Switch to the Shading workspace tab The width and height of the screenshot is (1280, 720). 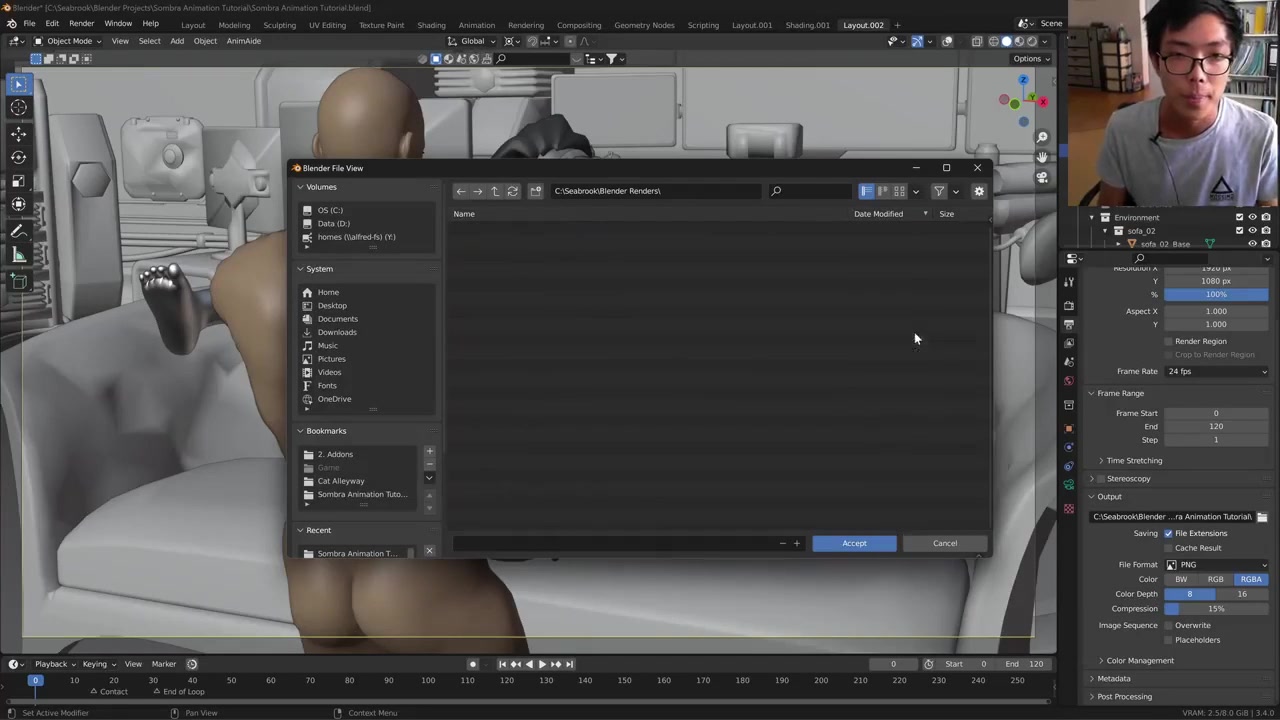(431, 25)
